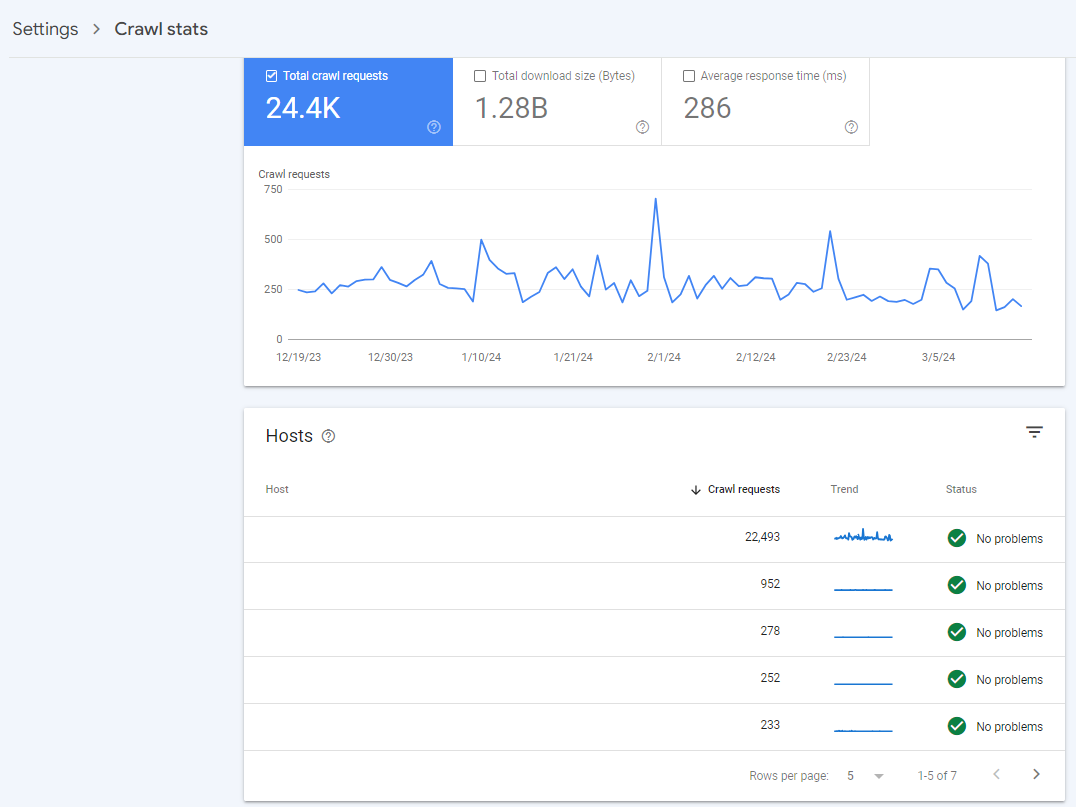Open help tooltip for Total download size

pyautogui.click(x=642, y=128)
